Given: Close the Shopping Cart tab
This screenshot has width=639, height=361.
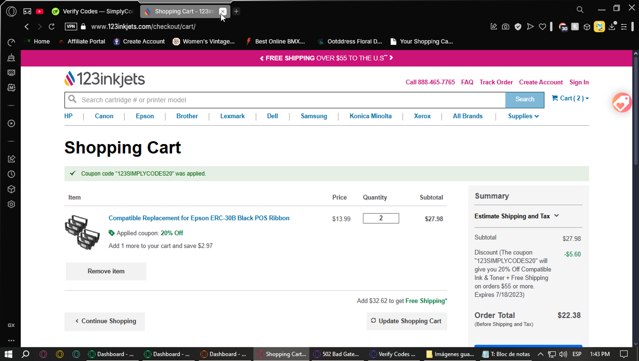Looking at the screenshot, I should (x=223, y=11).
